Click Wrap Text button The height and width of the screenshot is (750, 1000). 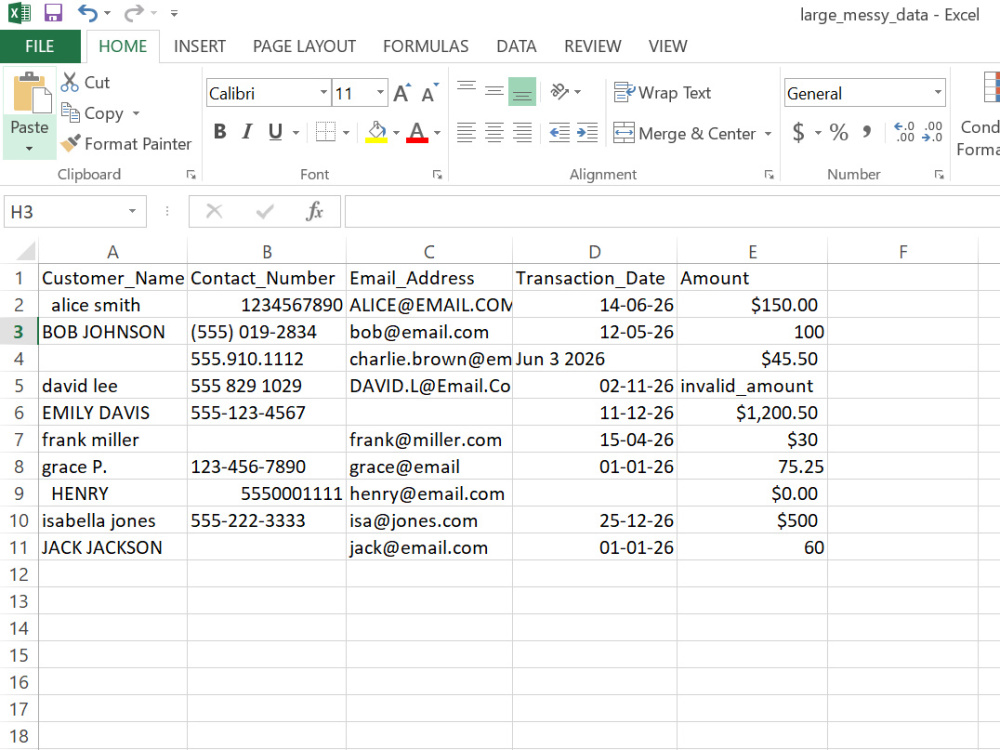coord(662,93)
